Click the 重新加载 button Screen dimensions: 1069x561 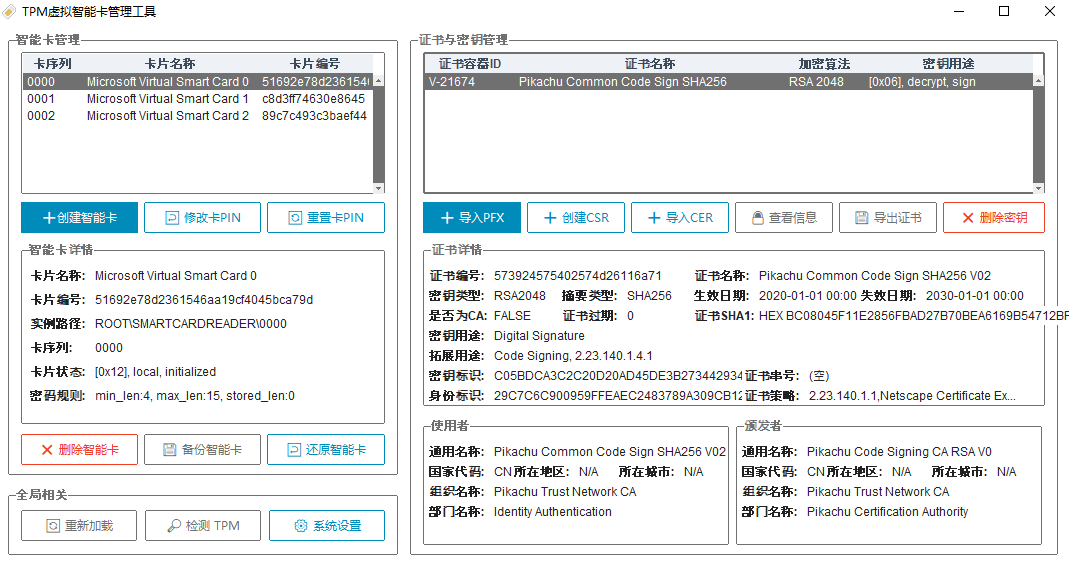pyautogui.click(x=79, y=526)
